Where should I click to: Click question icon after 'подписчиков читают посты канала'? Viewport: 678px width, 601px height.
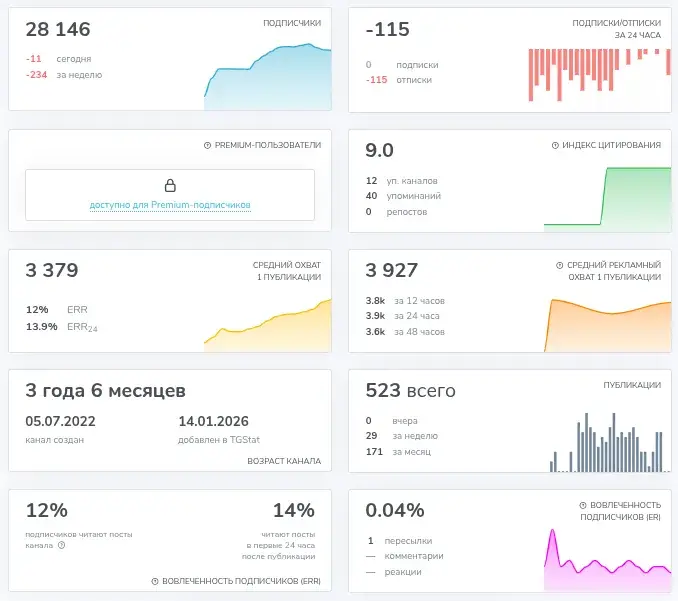(61, 545)
